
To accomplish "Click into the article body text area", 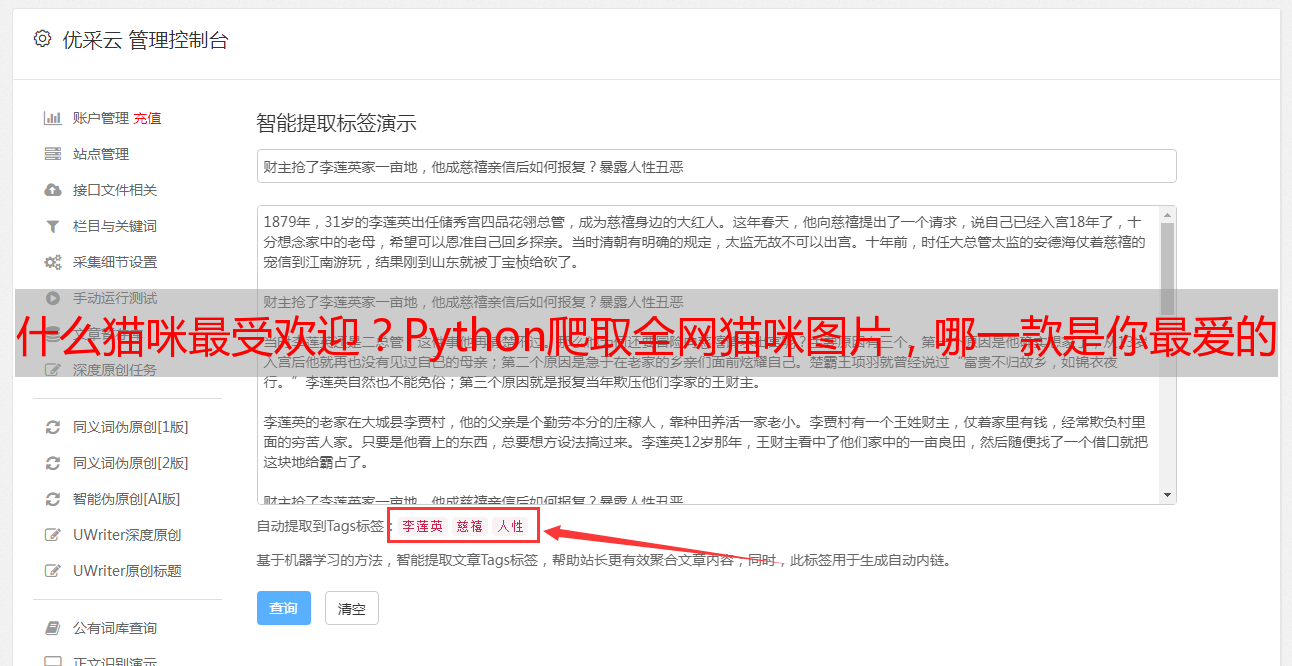I will point(708,355).
